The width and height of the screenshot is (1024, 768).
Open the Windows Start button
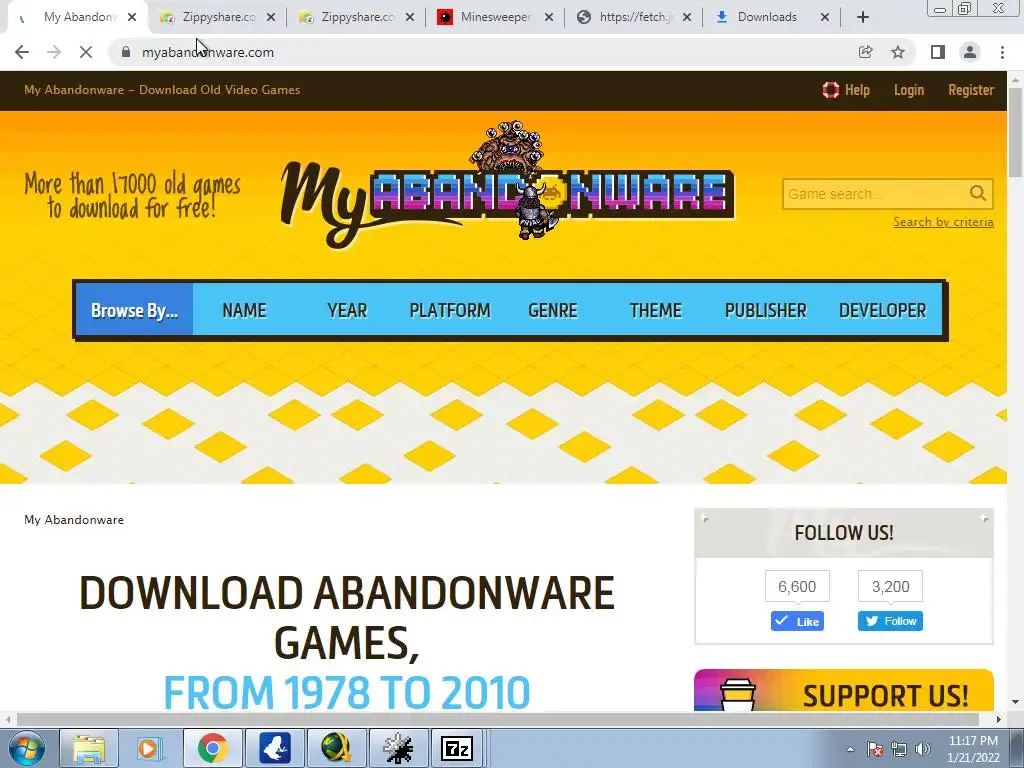tap(26, 748)
